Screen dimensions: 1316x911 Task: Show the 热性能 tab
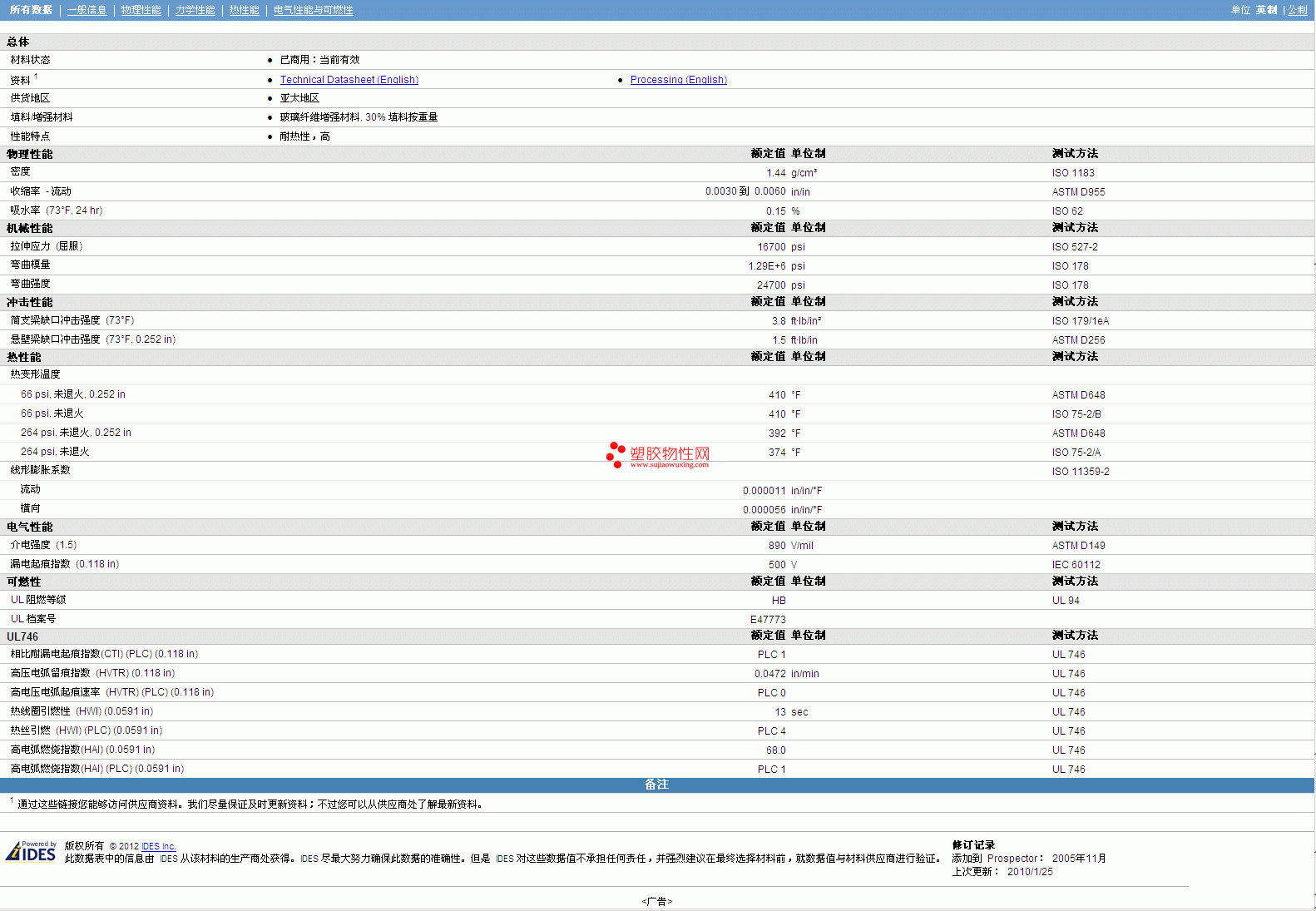[x=244, y=10]
